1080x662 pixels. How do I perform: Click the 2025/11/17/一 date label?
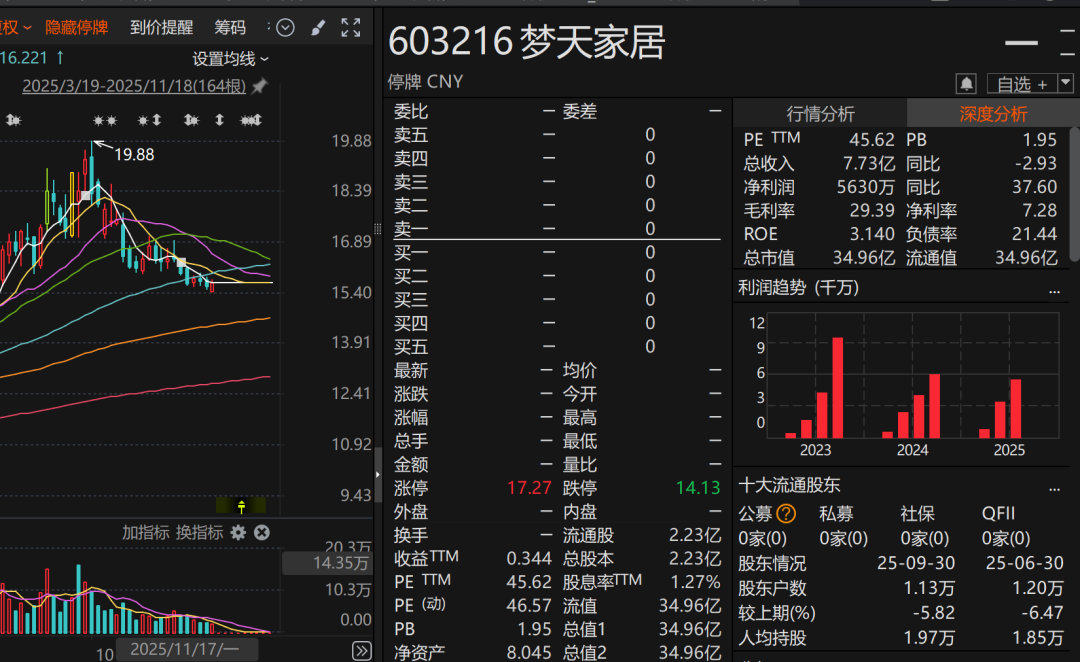coord(185,650)
